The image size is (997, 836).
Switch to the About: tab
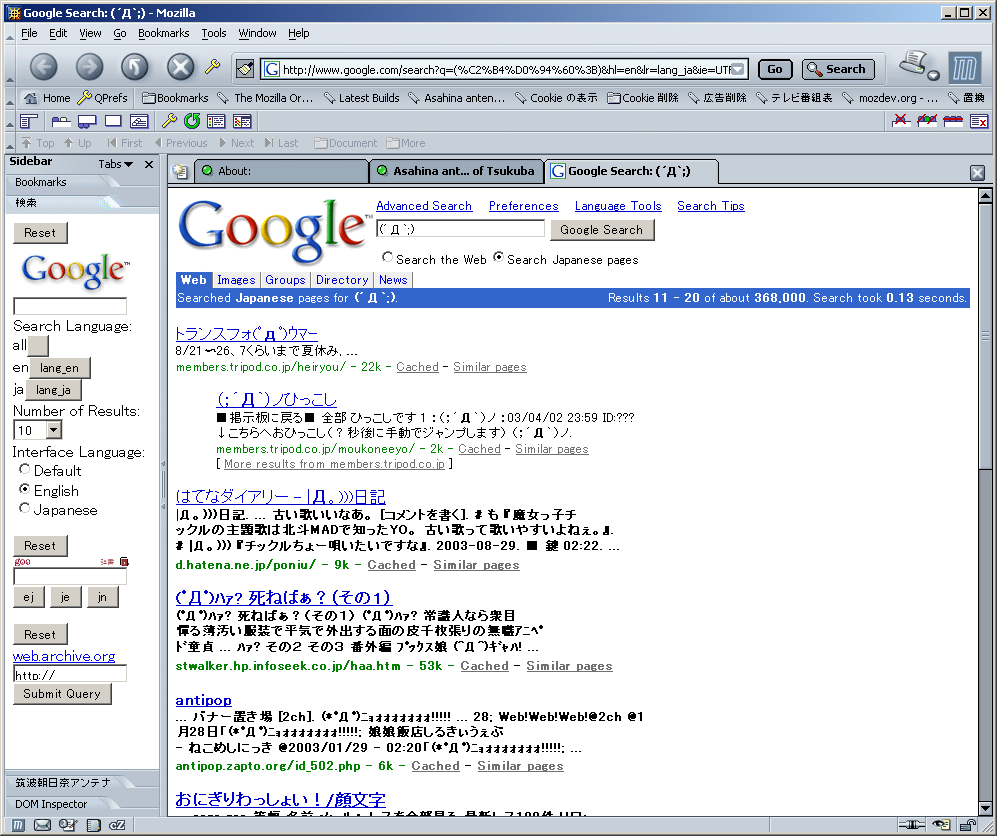tap(282, 171)
